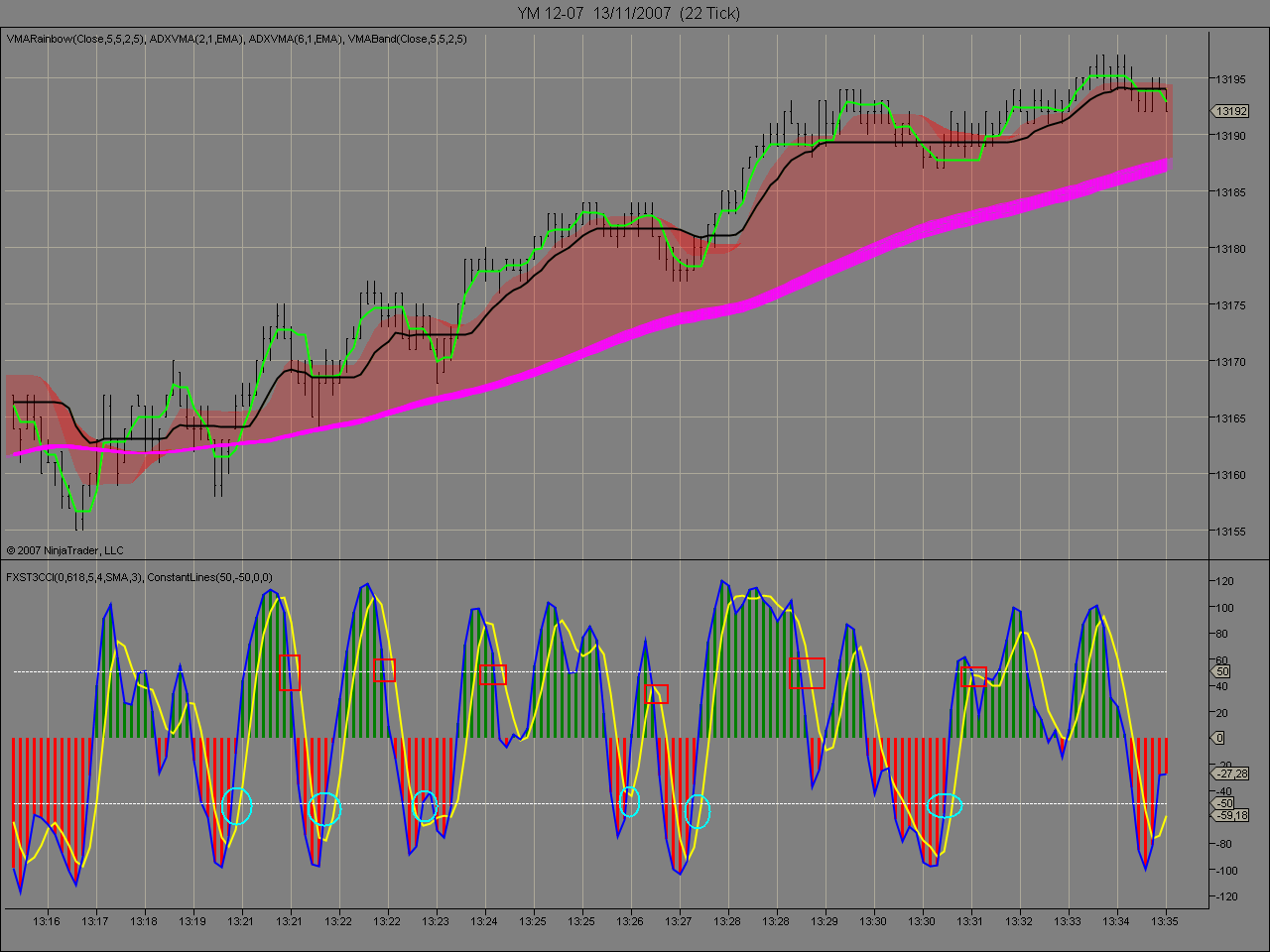Click the 13160 price axis label

[1230, 474]
